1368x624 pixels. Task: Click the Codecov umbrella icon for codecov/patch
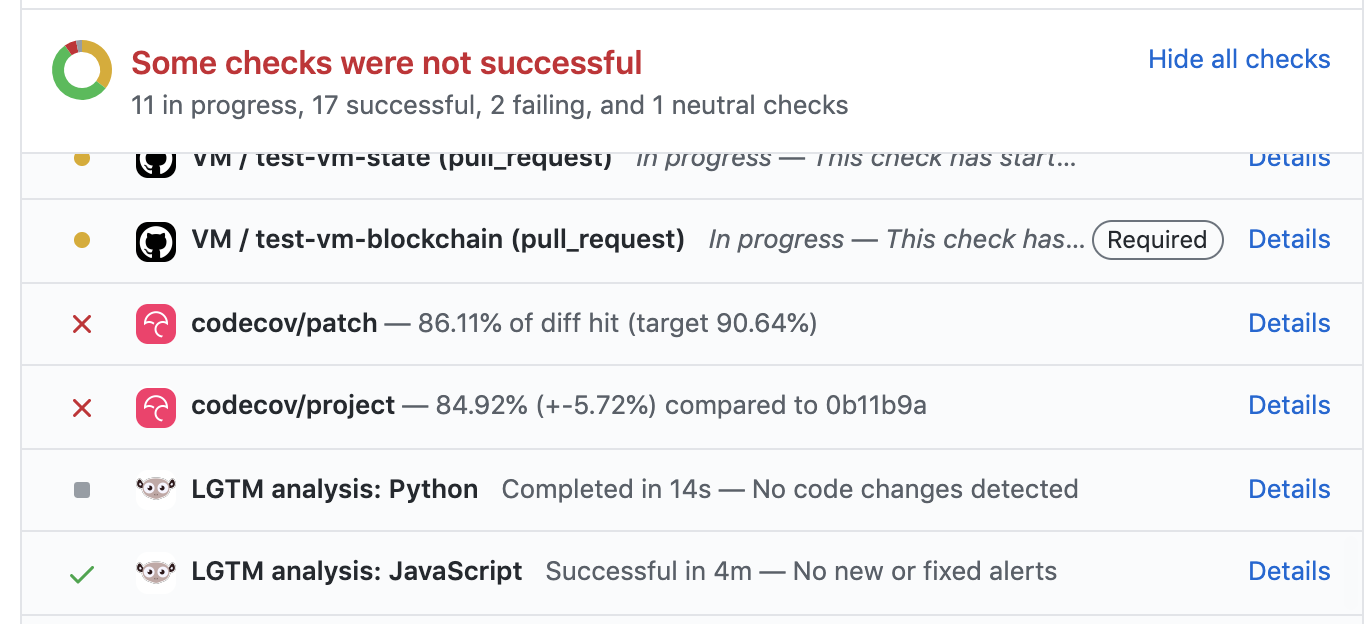coord(155,323)
